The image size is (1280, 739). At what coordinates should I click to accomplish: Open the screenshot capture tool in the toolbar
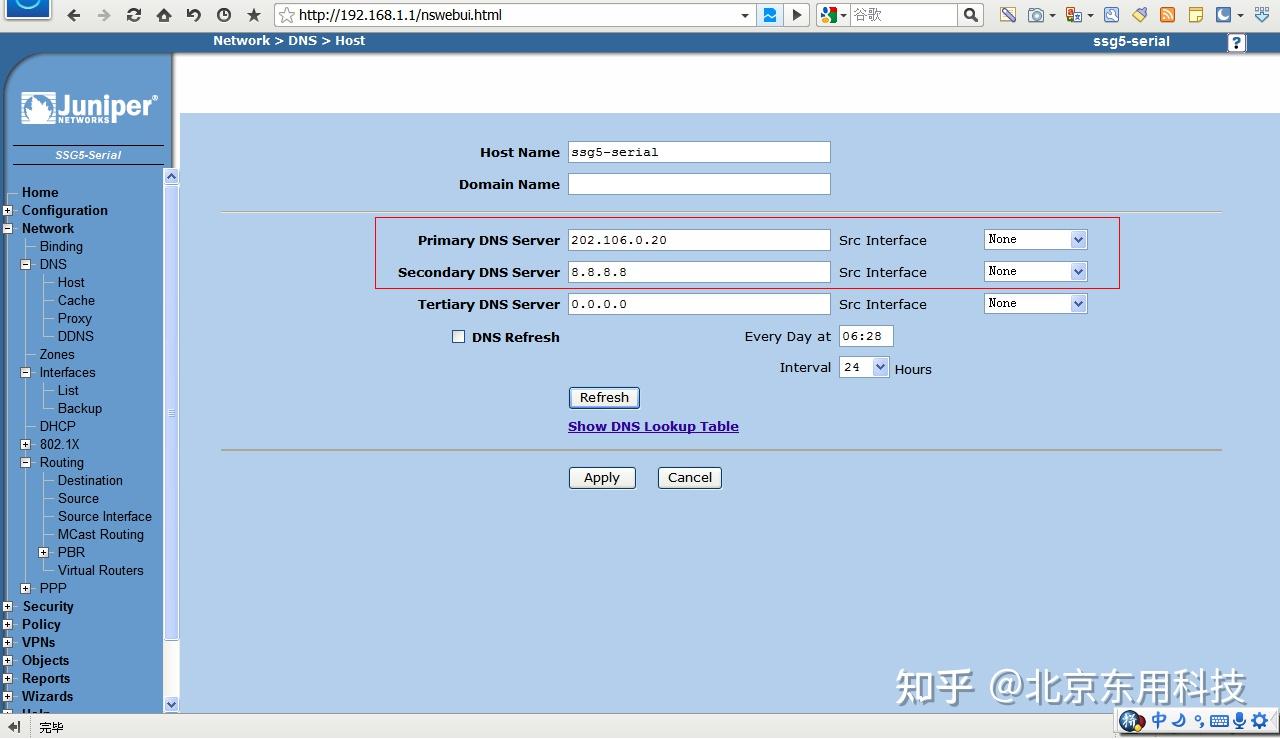1037,15
